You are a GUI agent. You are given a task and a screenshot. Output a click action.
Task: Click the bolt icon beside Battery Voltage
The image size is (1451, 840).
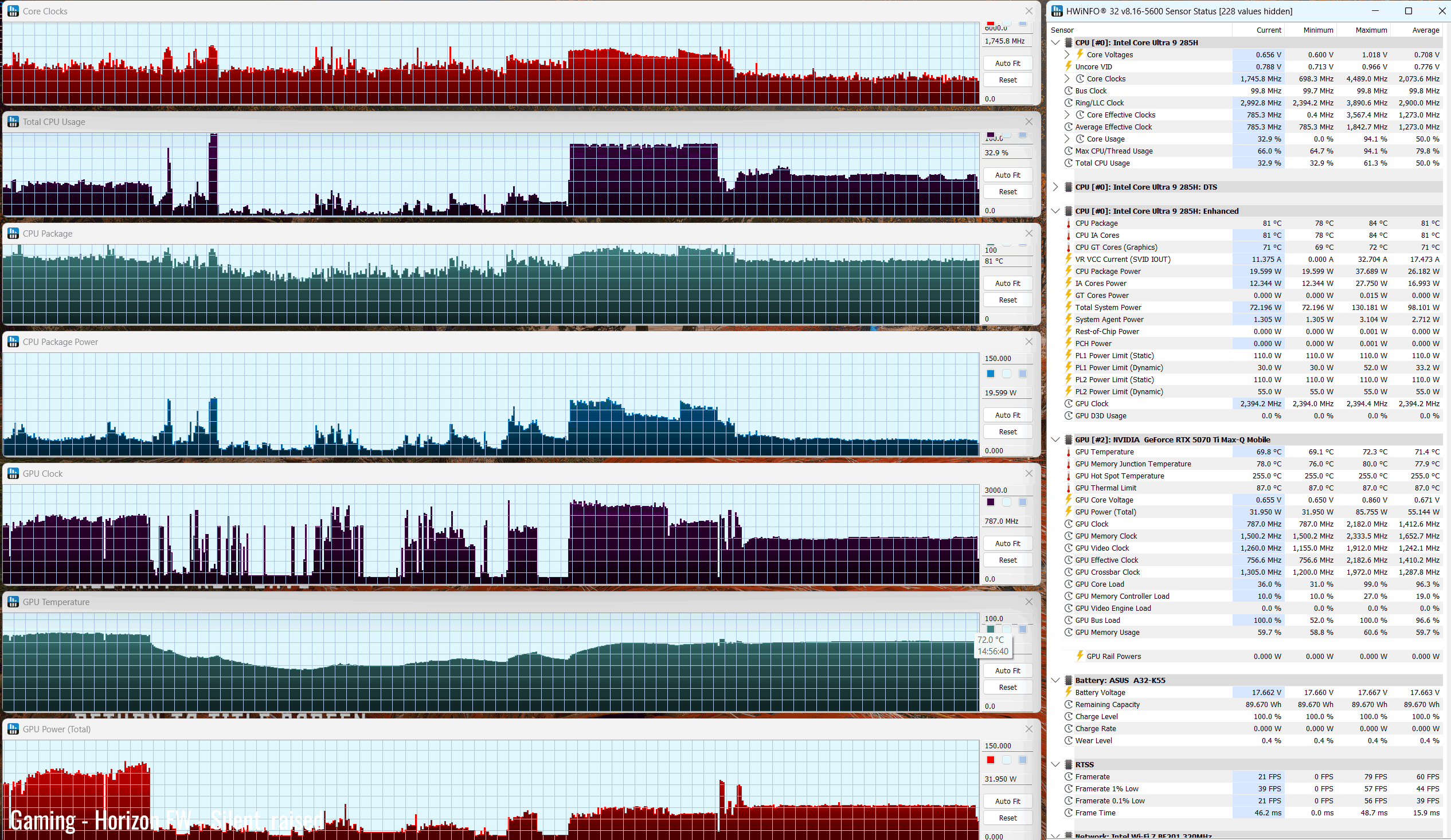[x=1068, y=692]
